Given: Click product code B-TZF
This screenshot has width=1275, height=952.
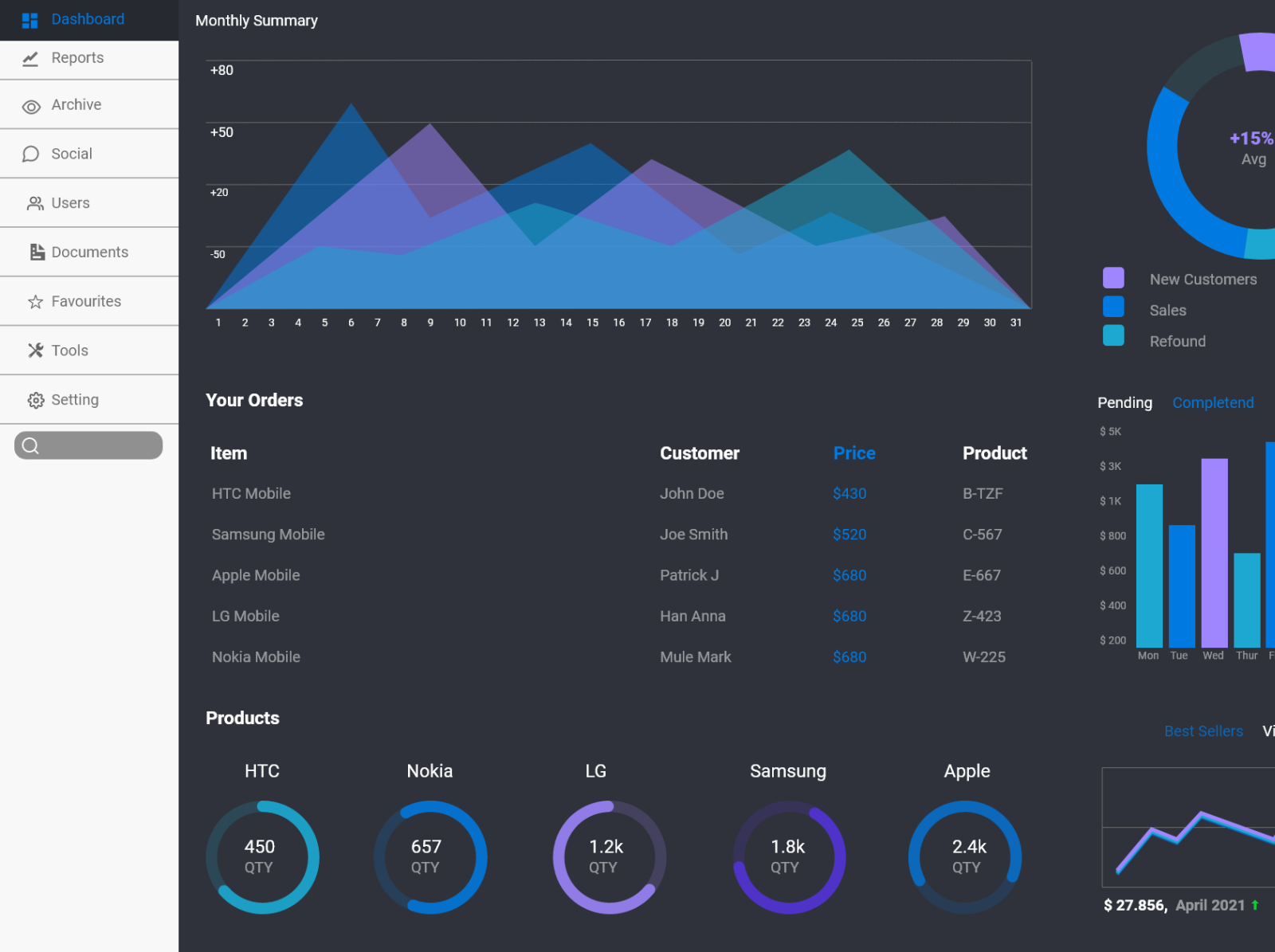Looking at the screenshot, I should 983,494.
